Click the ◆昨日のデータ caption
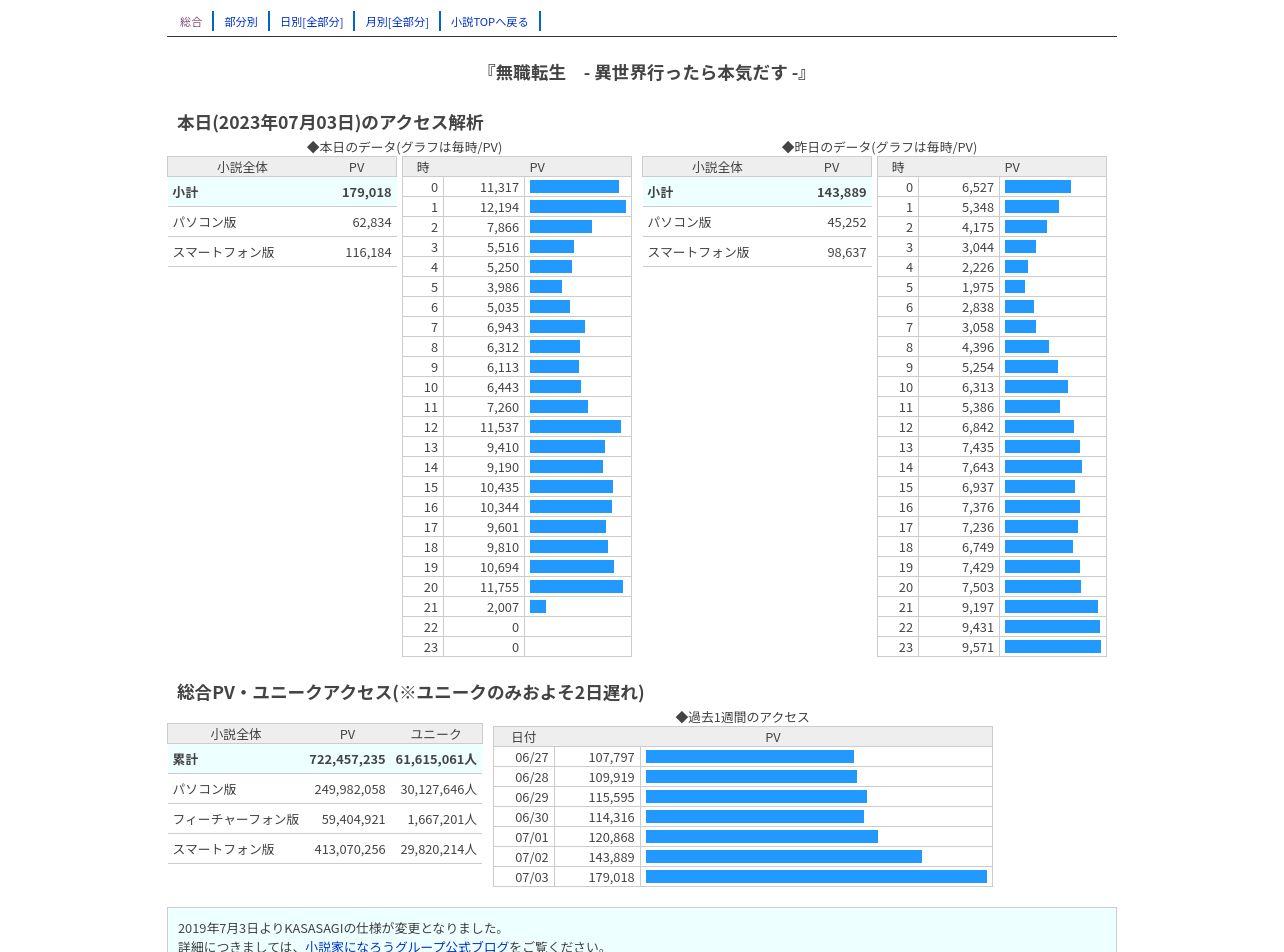The height and width of the screenshot is (952, 1284). (879, 147)
